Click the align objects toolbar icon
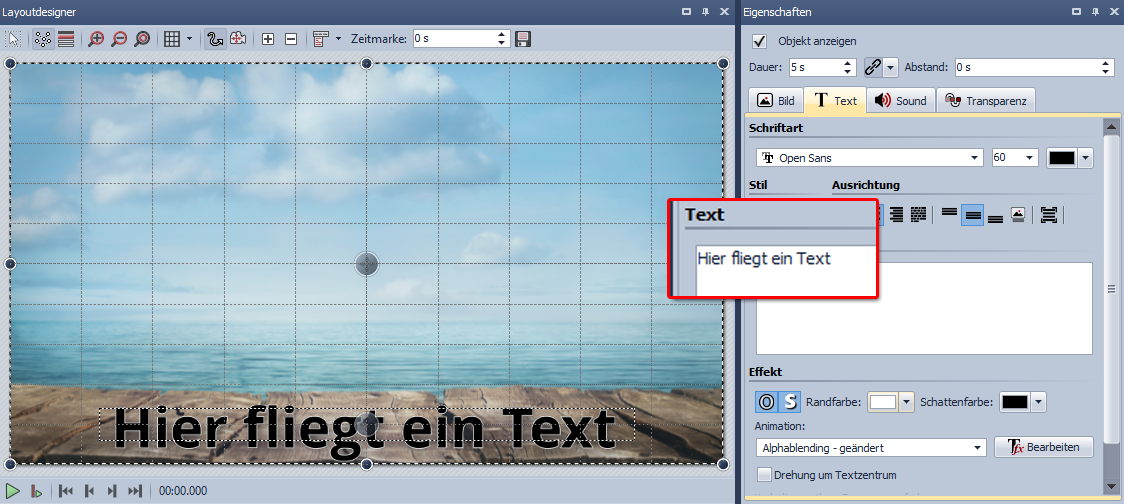The width and height of the screenshot is (1124, 504). coord(320,39)
